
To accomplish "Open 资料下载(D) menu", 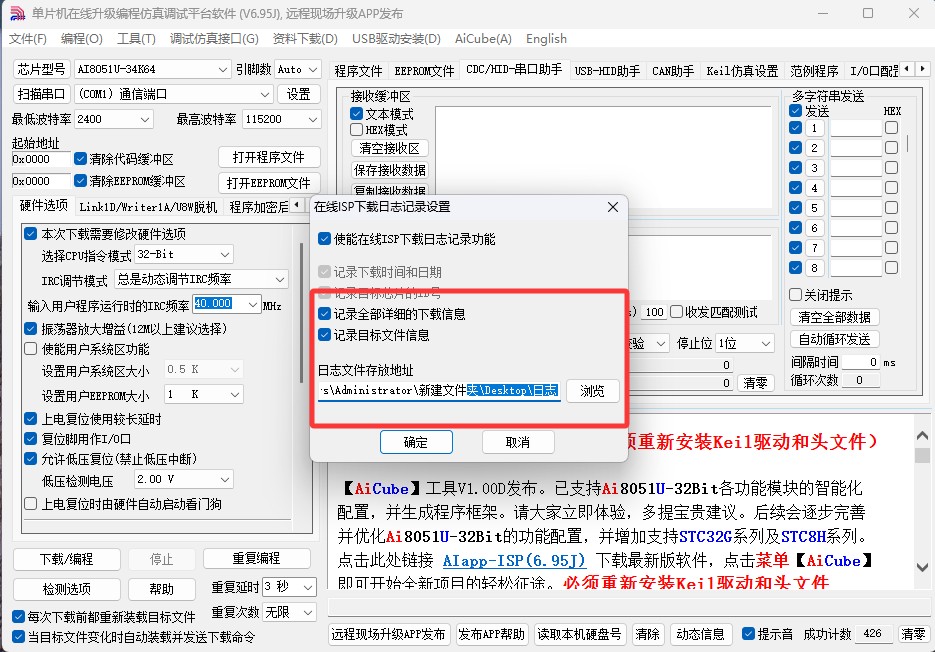I will [x=305, y=39].
